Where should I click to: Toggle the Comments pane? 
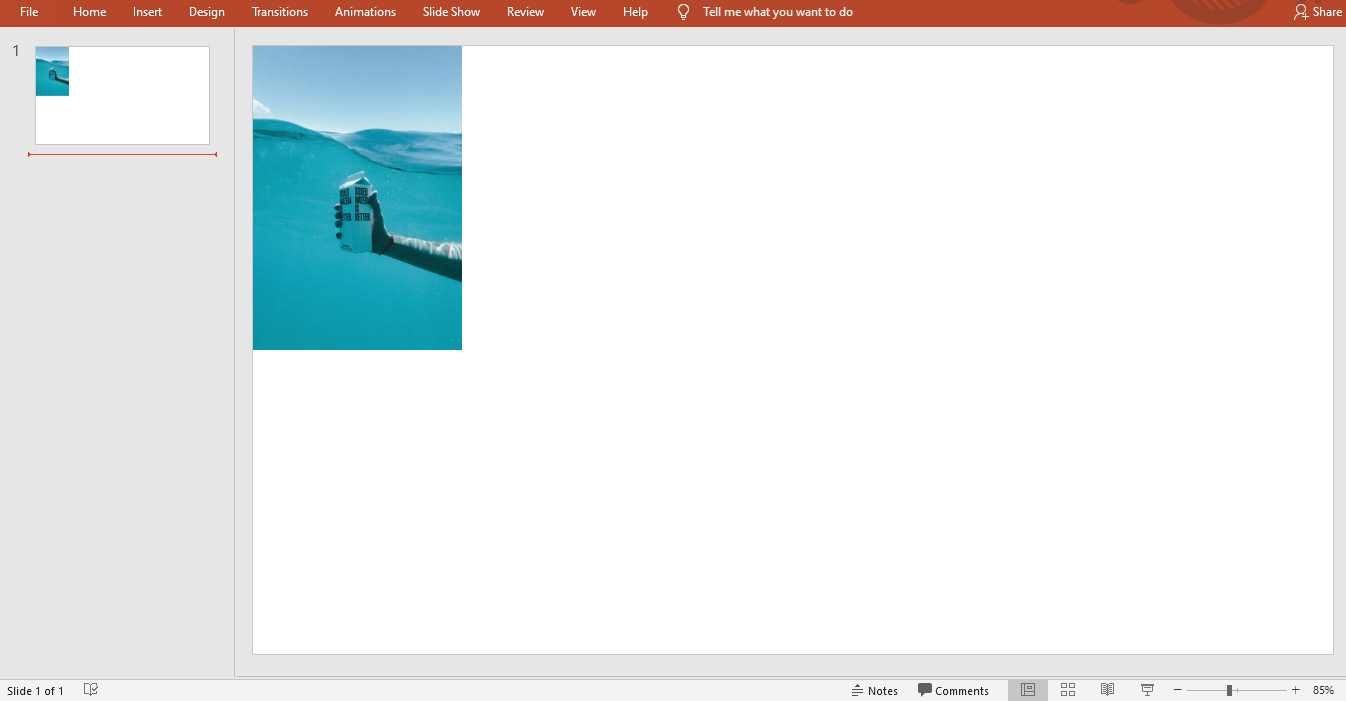[x=953, y=690]
